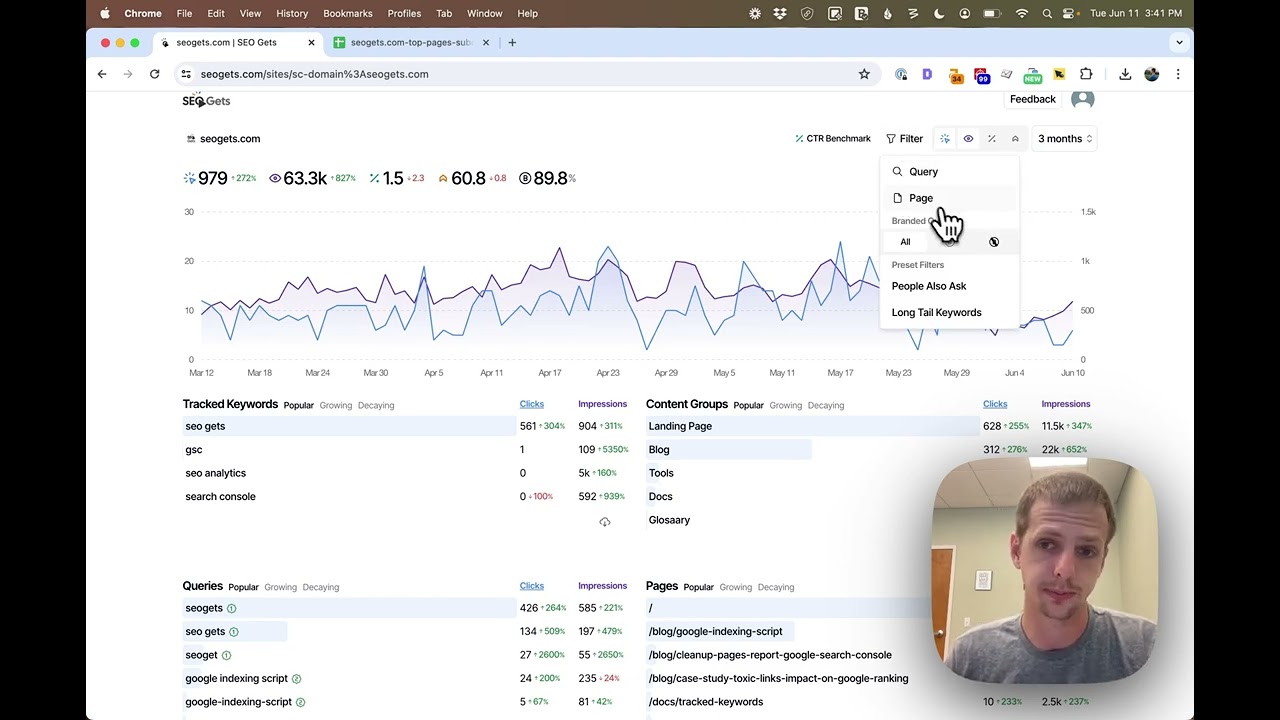Open the Feedback button

tap(1033, 99)
